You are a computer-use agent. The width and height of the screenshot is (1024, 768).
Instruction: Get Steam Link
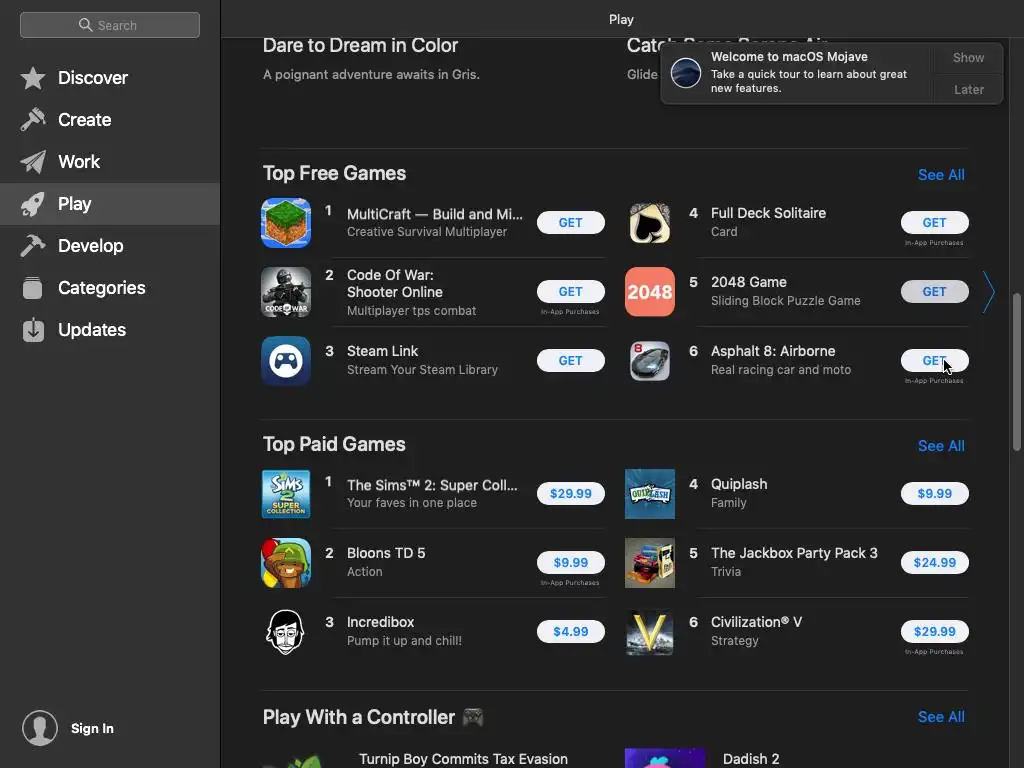570,360
